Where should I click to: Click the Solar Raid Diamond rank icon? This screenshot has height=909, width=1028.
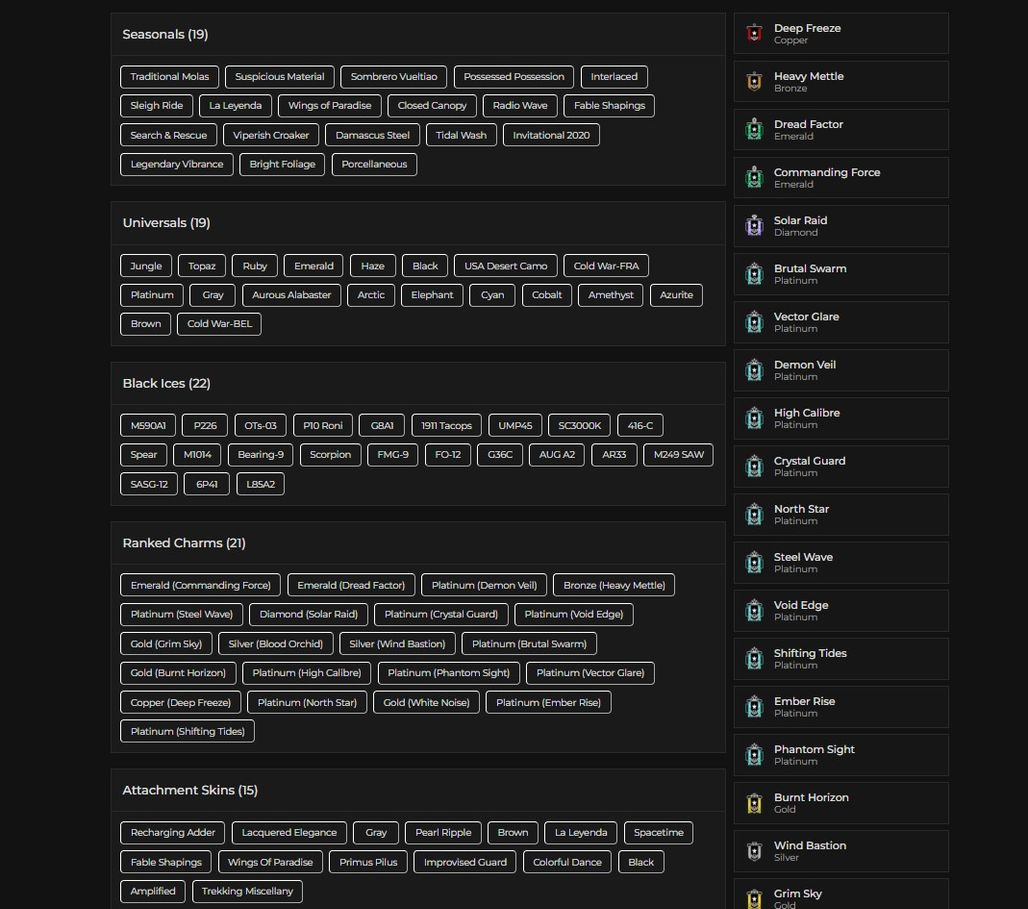tap(754, 226)
